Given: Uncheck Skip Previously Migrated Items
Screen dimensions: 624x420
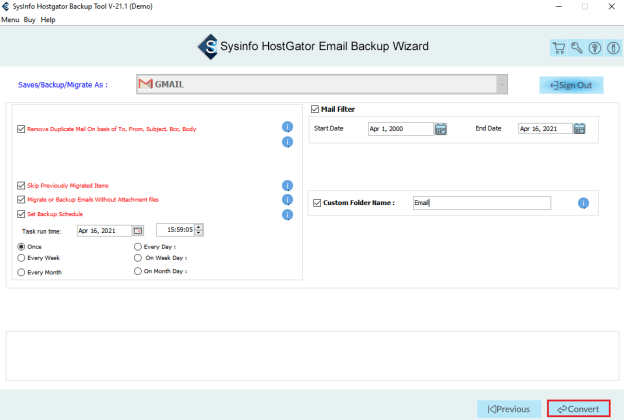Looking at the screenshot, I should [21, 186].
